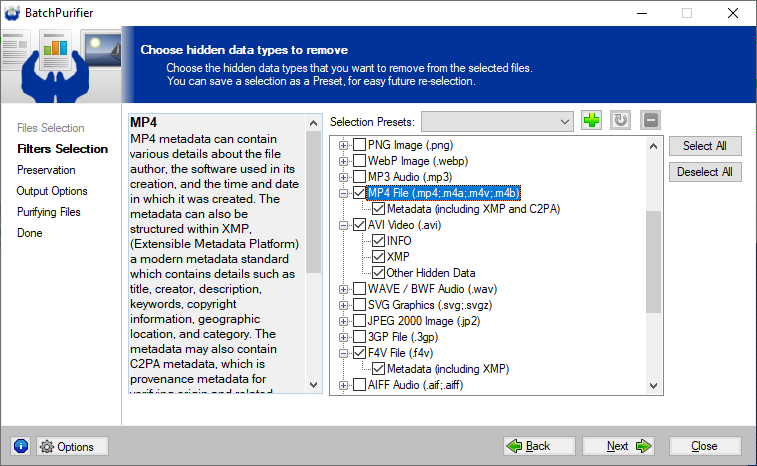Collapse the MP4 File tree node
This screenshot has width=757, height=466.
(343, 193)
